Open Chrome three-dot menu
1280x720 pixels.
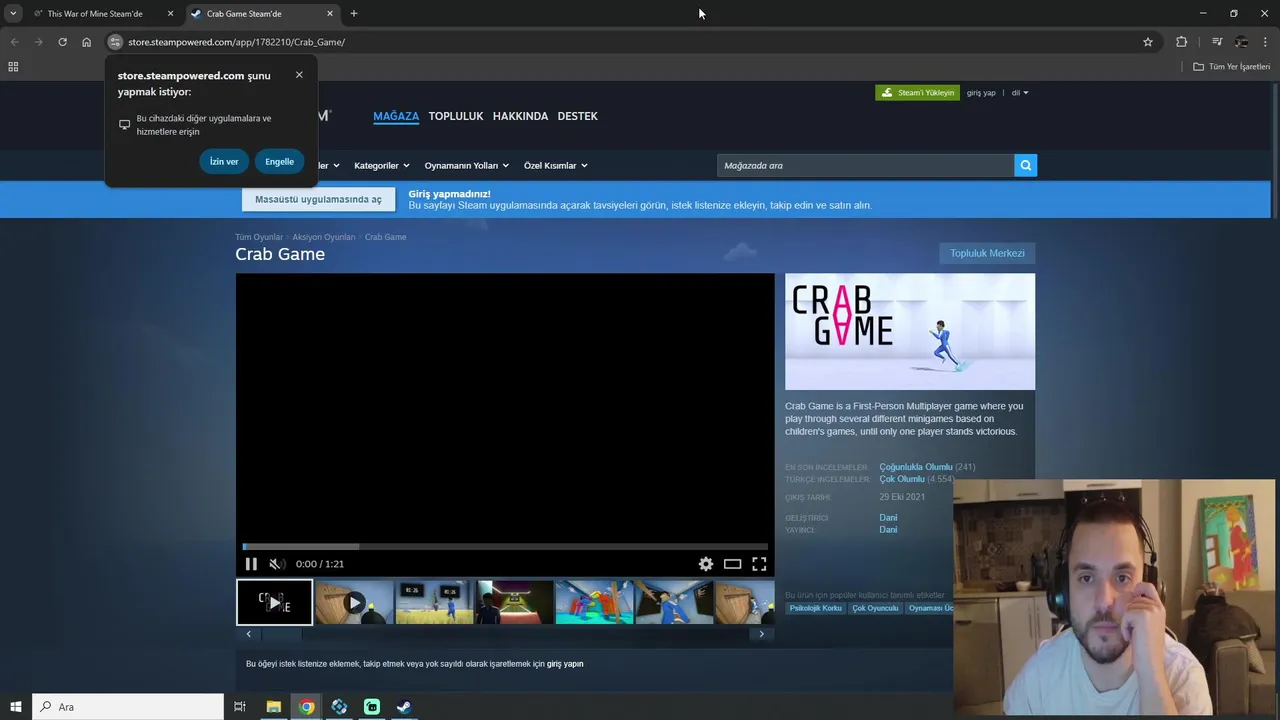tap(1266, 42)
